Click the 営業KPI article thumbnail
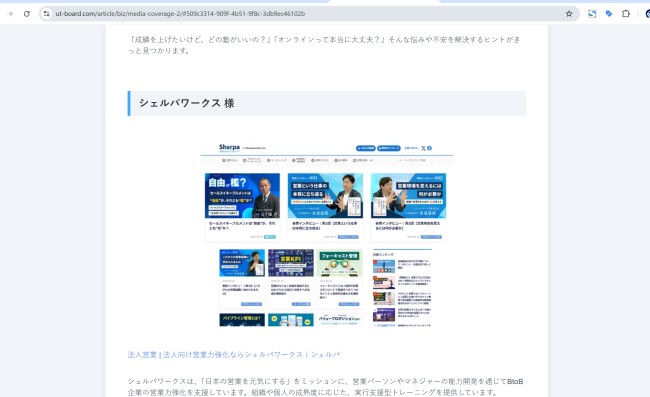 pyautogui.click(x=291, y=263)
